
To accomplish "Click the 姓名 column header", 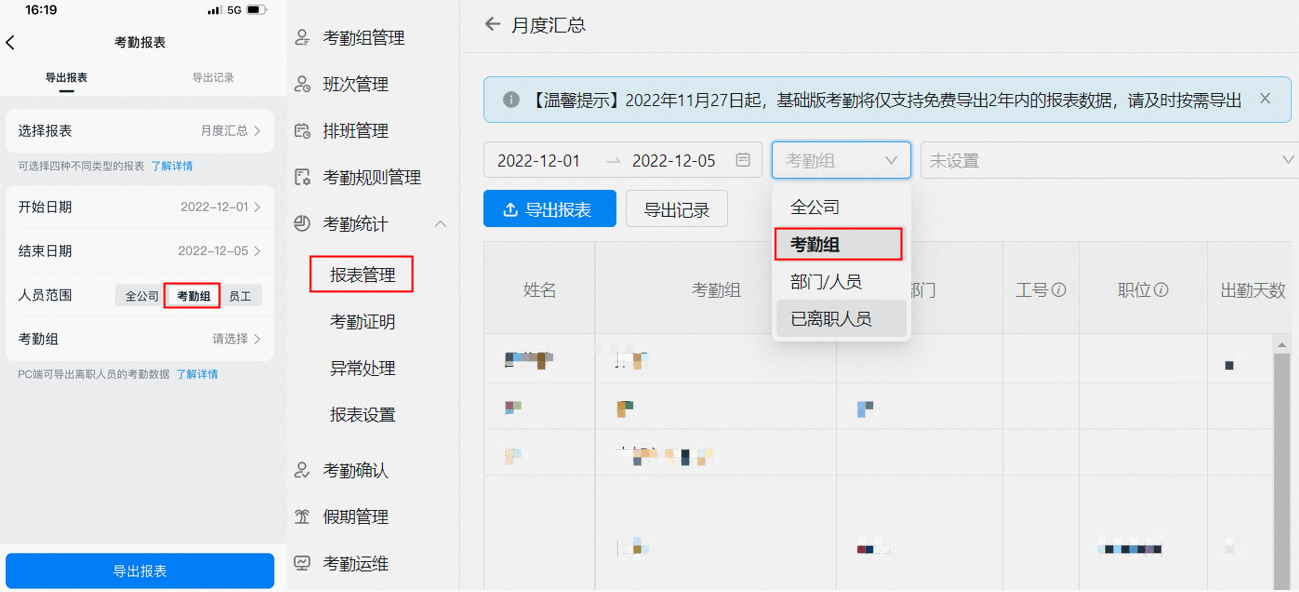I will tap(540, 290).
